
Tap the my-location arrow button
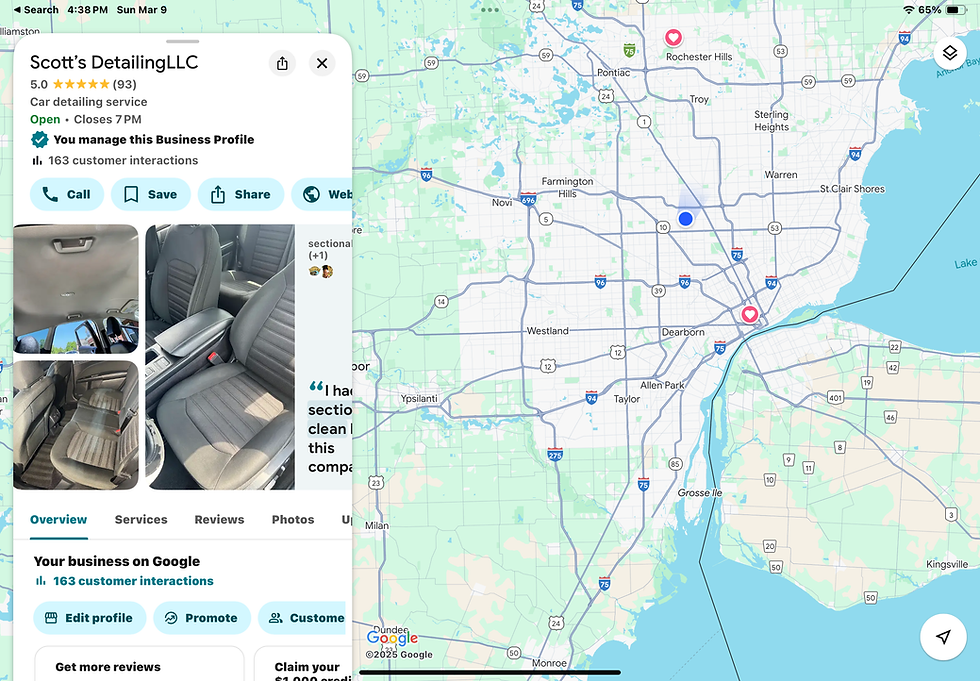pyautogui.click(x=943, y=637)
